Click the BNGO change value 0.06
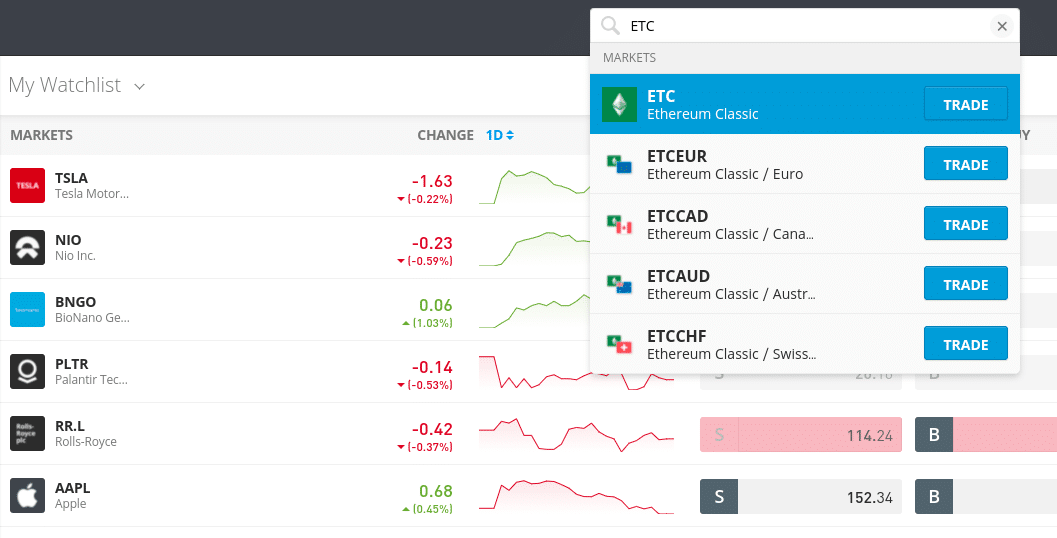This screenshot has height=538, width=1057. click(x=435, y=305)
